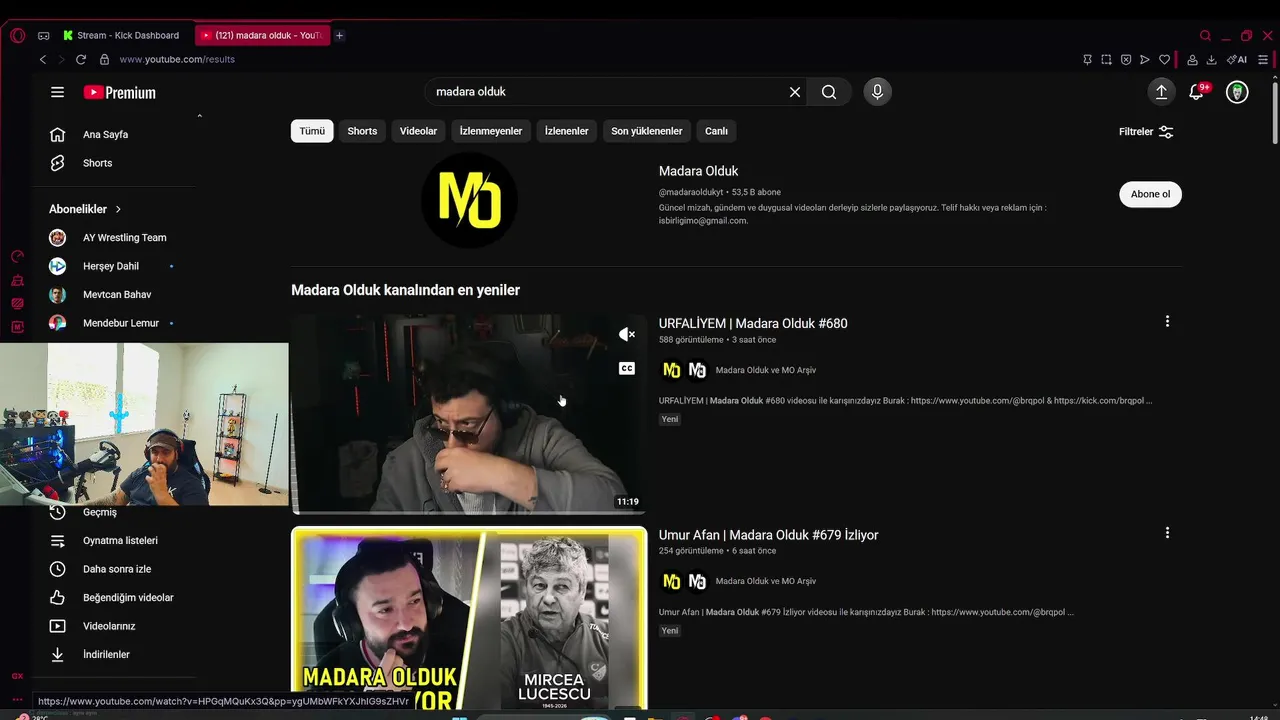Open the tab search magnifier in title bar

click(x=1205, y=35)
